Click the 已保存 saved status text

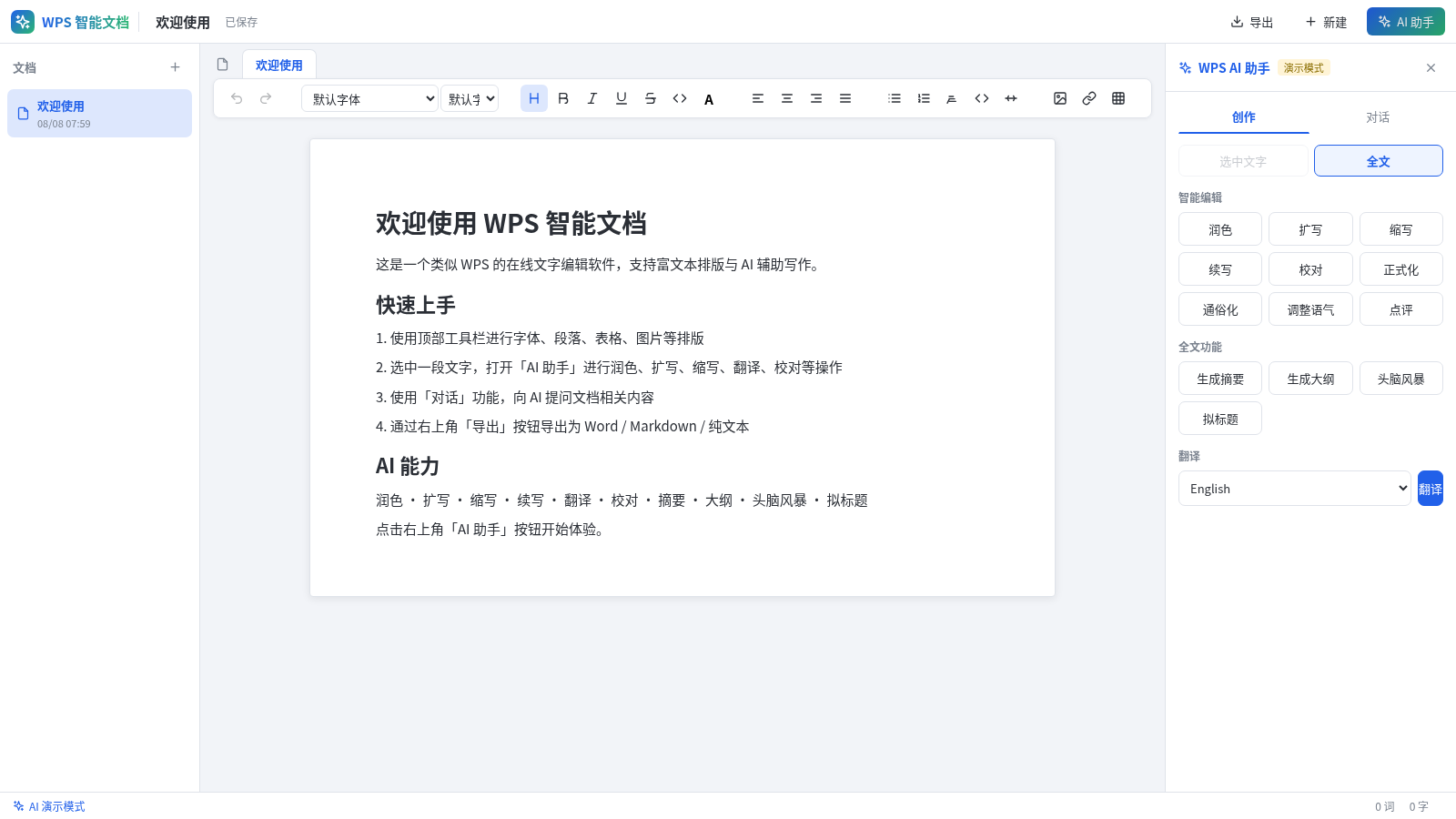(241, 22)
